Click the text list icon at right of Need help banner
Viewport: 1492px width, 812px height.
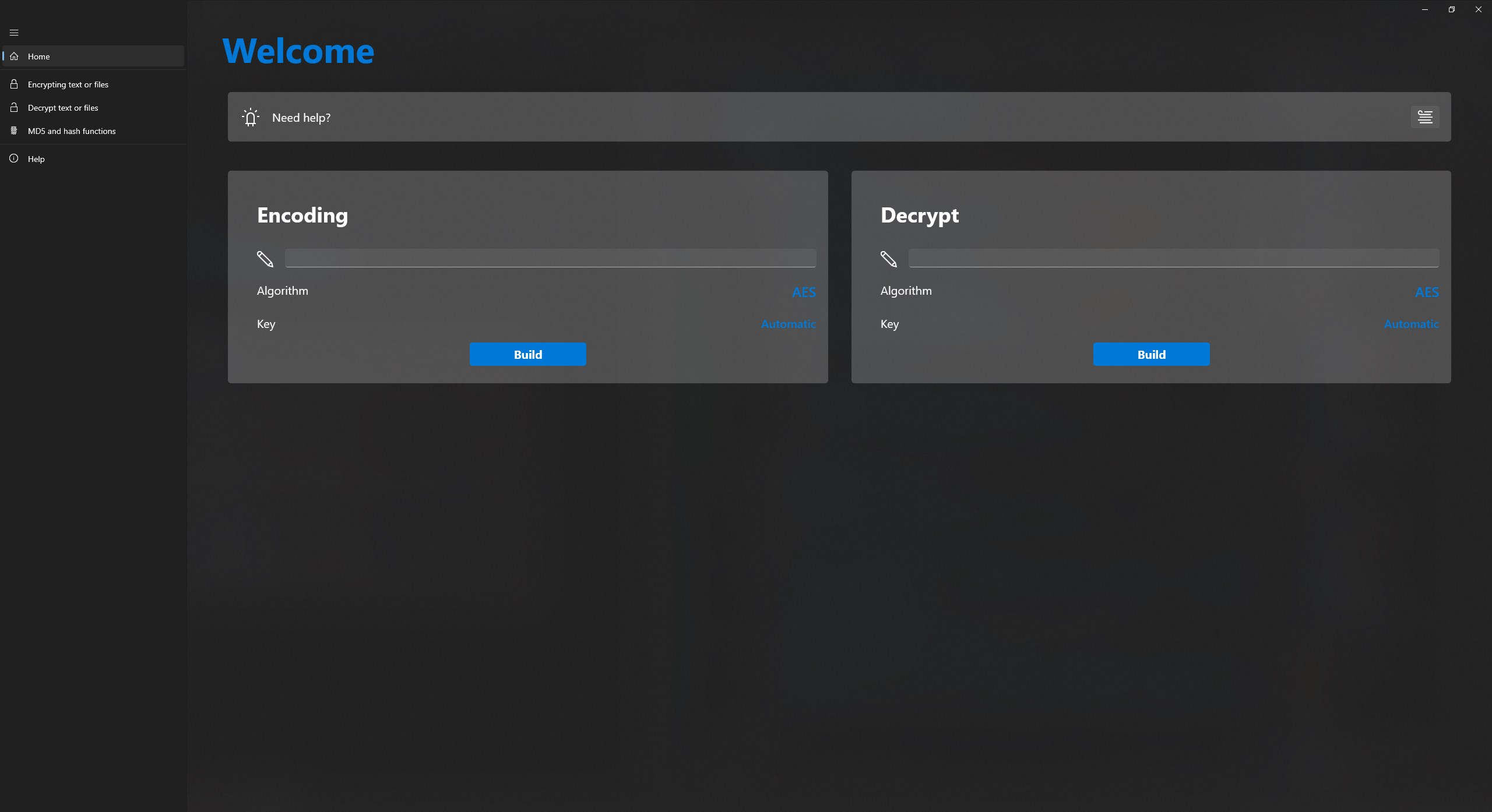(x=1426, y=116)
